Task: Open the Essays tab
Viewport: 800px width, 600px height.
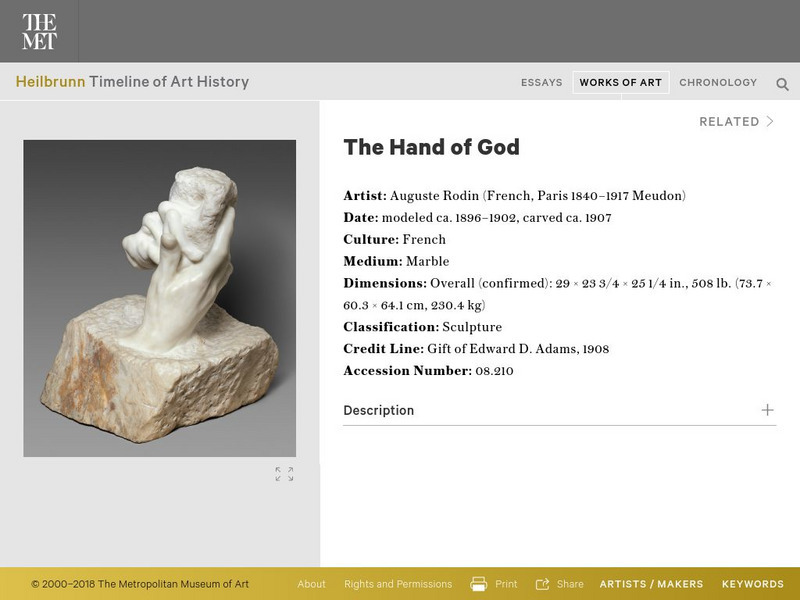Action: [541, 83]
